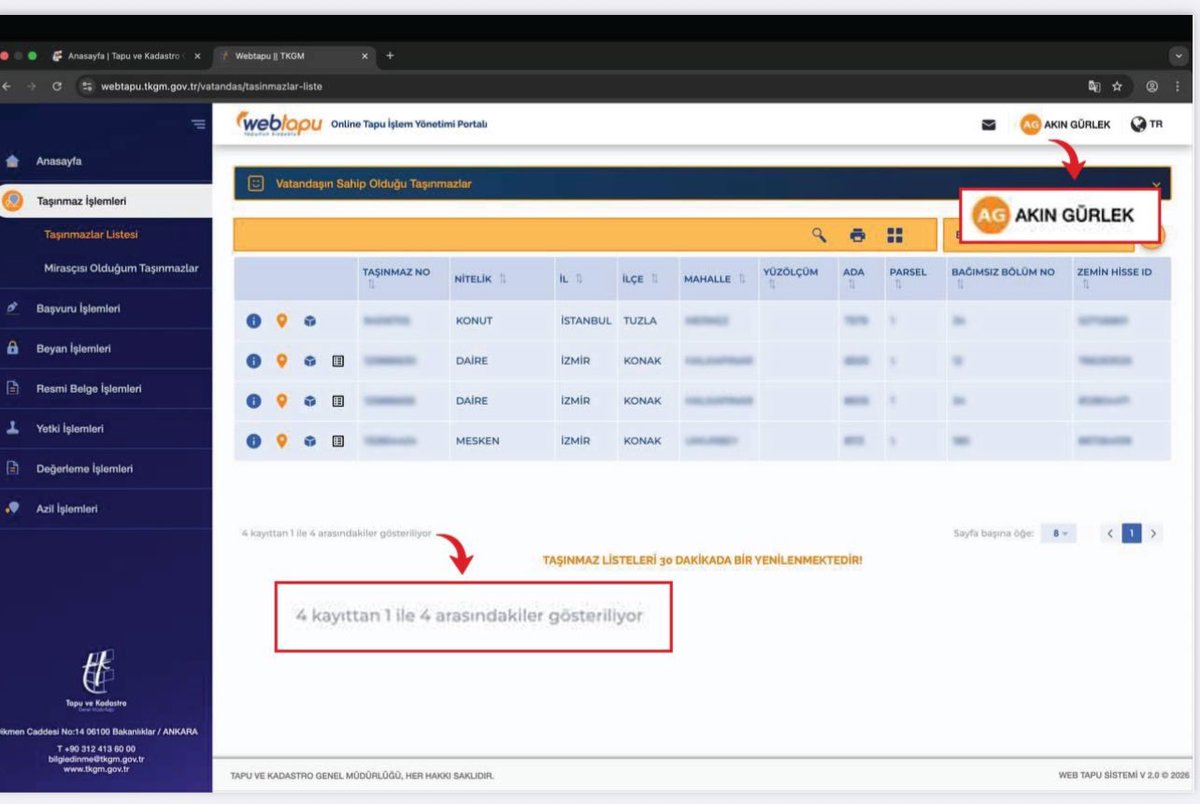Open the www.tkgm.gov.tr link

pos(97,769)
